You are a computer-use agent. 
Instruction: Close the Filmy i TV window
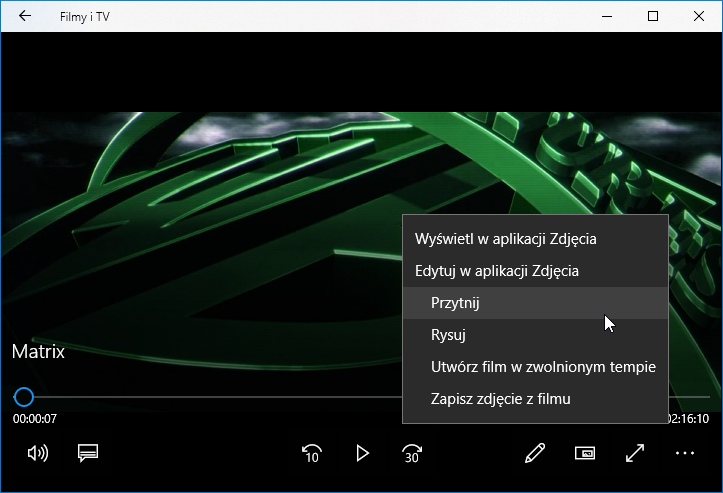(699, 16)
